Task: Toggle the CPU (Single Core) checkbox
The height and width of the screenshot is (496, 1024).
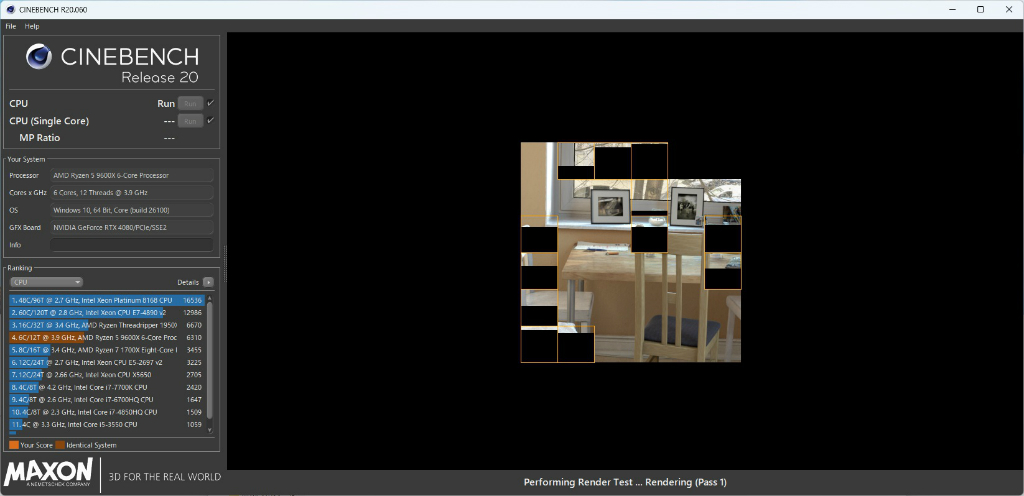Action: point(210,121)
